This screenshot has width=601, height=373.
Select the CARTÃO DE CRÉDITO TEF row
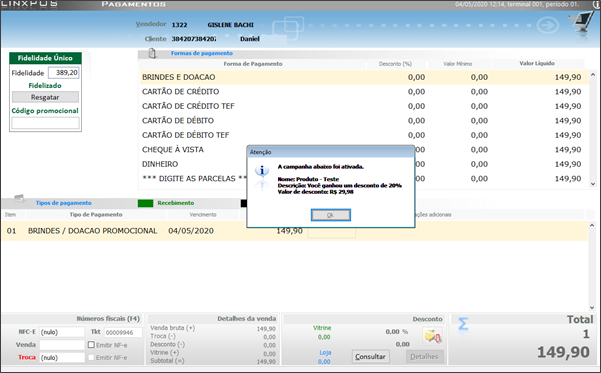point(362,106)
